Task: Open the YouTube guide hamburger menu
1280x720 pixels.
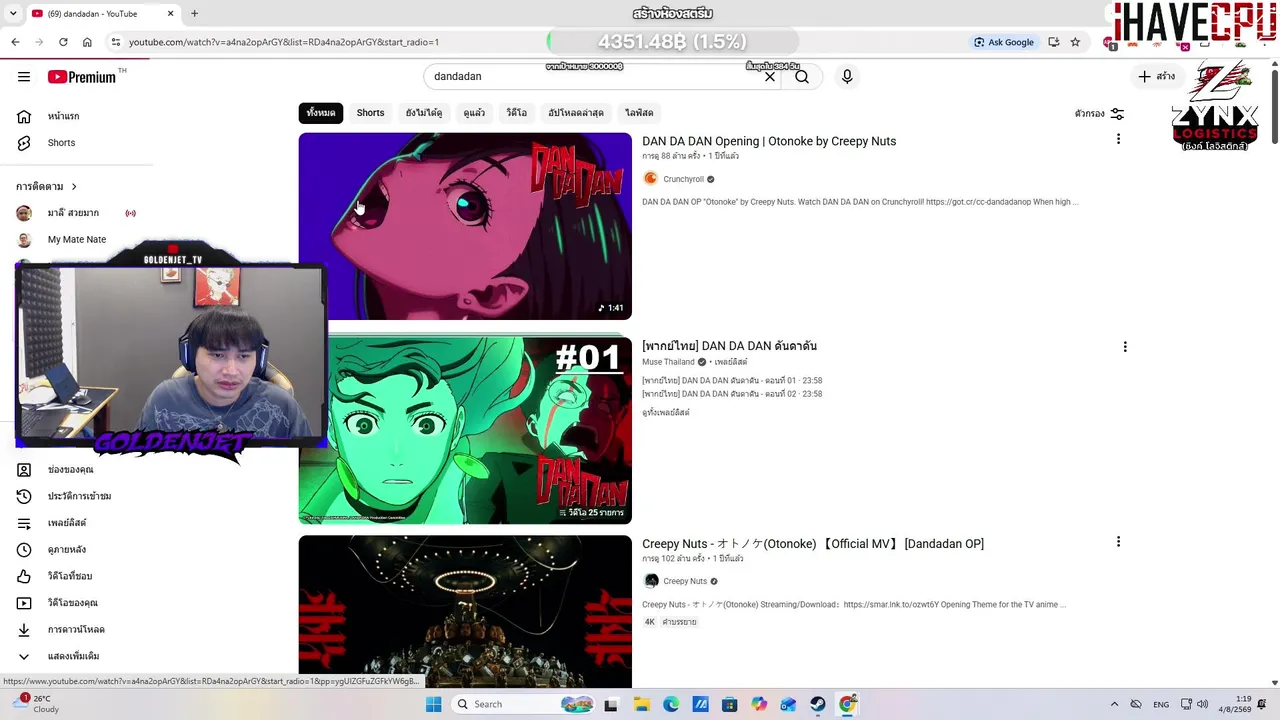Action: tap(24, 77)
